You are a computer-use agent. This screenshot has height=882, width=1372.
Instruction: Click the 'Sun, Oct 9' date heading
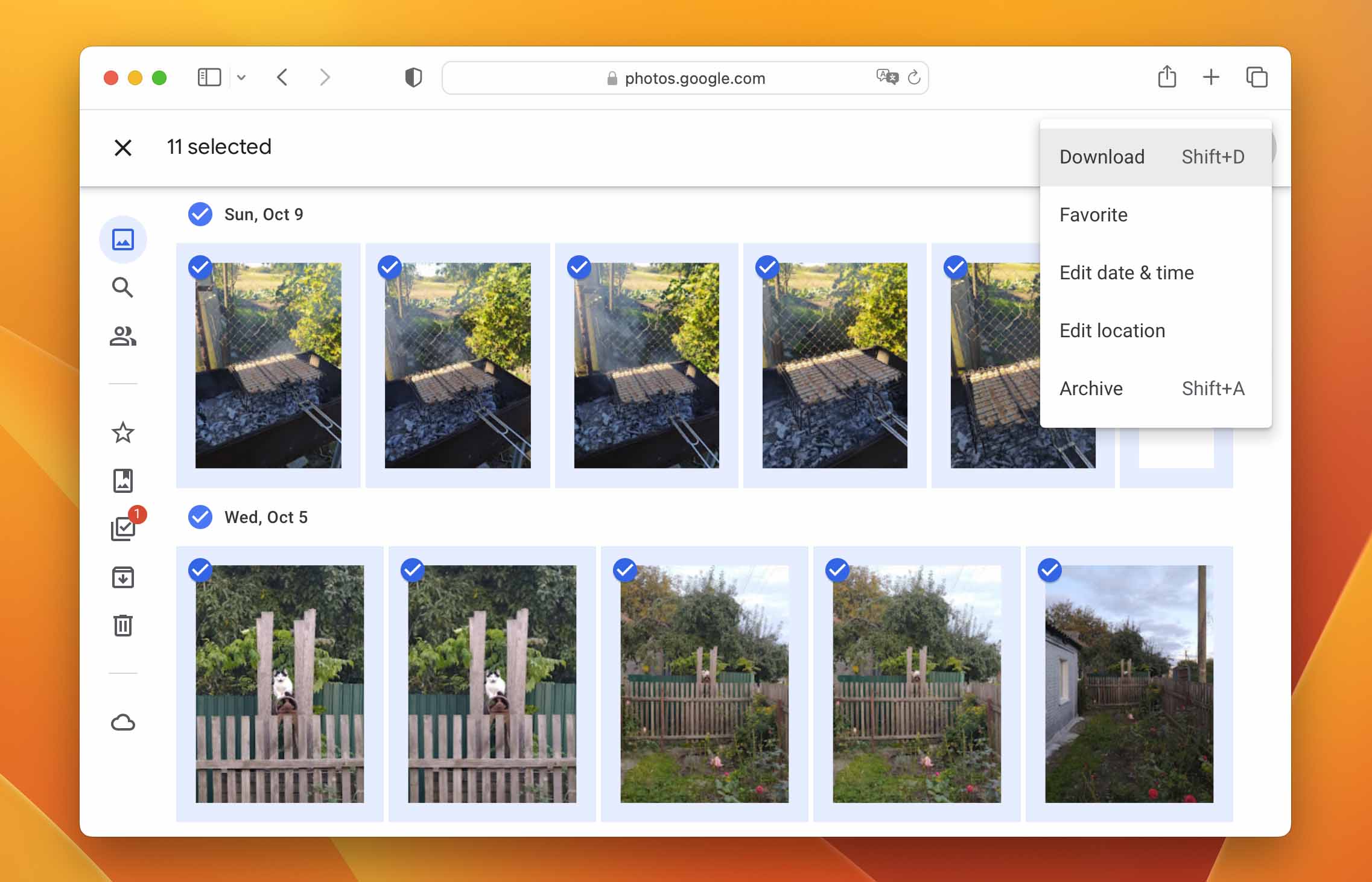(x=264, y=214)
